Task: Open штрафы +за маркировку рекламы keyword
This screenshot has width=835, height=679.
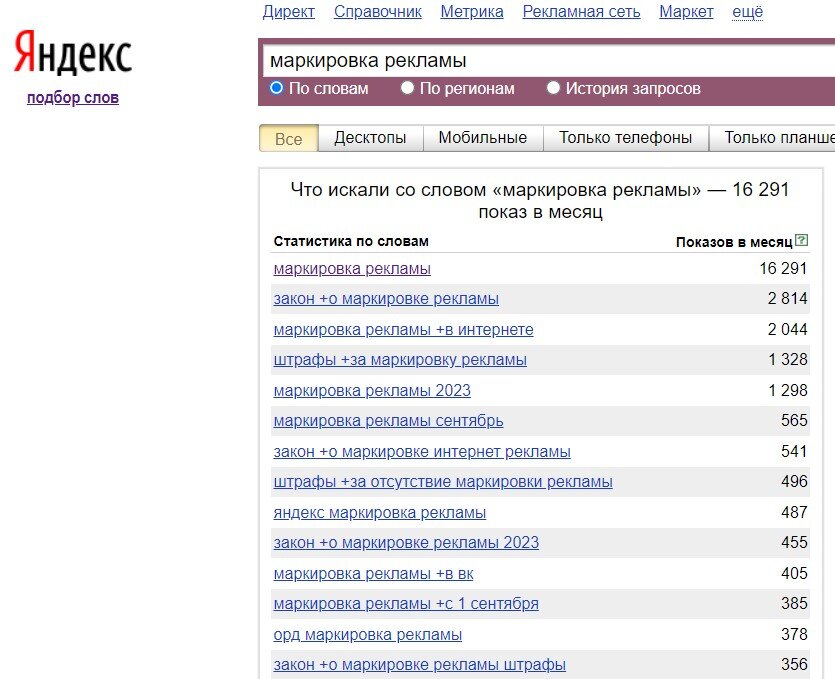Action: pyautogui.click(x=400, y=360)
